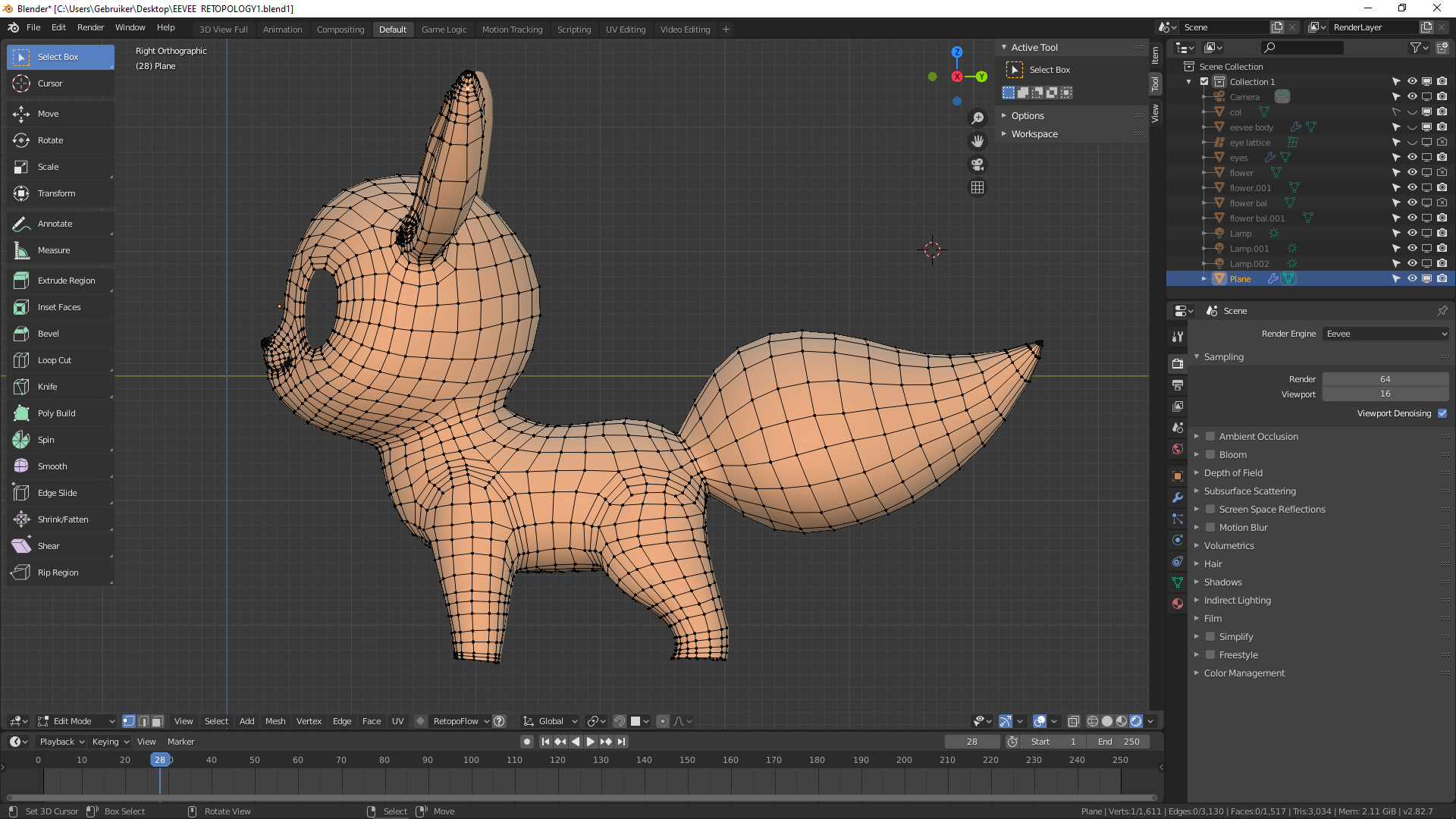Switch to the UV Editing workspace tab
1456x819 pixels.
pyautogui.click(x=625, y=30)
